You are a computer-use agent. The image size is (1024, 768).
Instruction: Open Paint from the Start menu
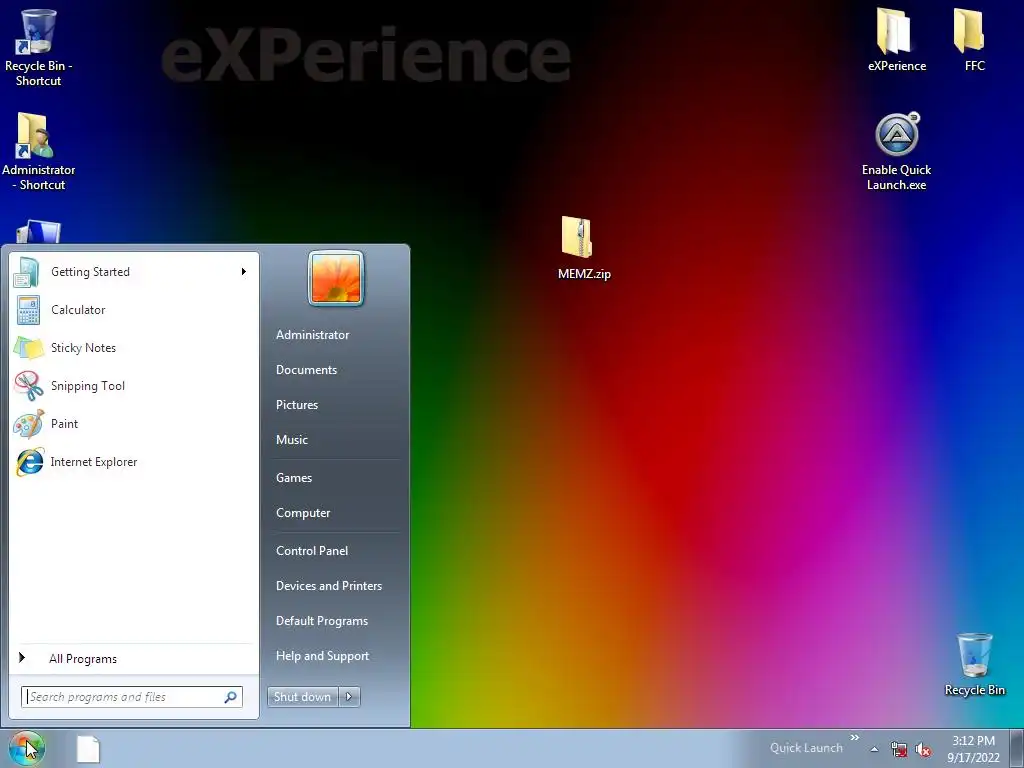click(134, 423)
